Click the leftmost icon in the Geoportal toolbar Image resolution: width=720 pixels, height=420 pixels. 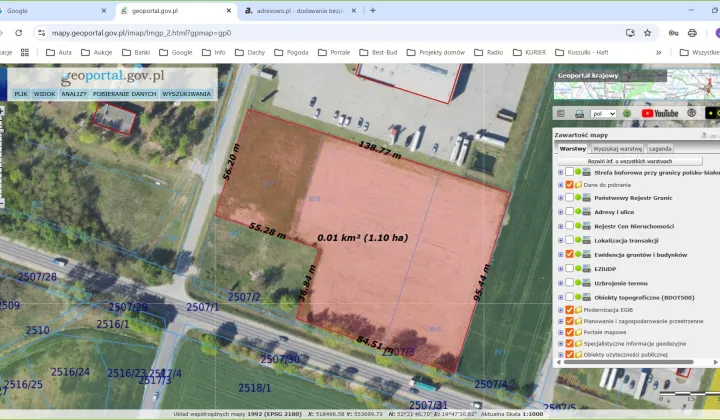coord(562,113)
